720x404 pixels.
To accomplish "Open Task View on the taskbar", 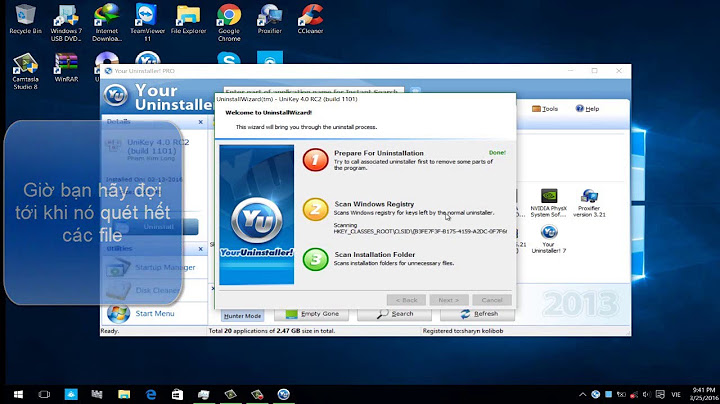I will click(44, 394).
